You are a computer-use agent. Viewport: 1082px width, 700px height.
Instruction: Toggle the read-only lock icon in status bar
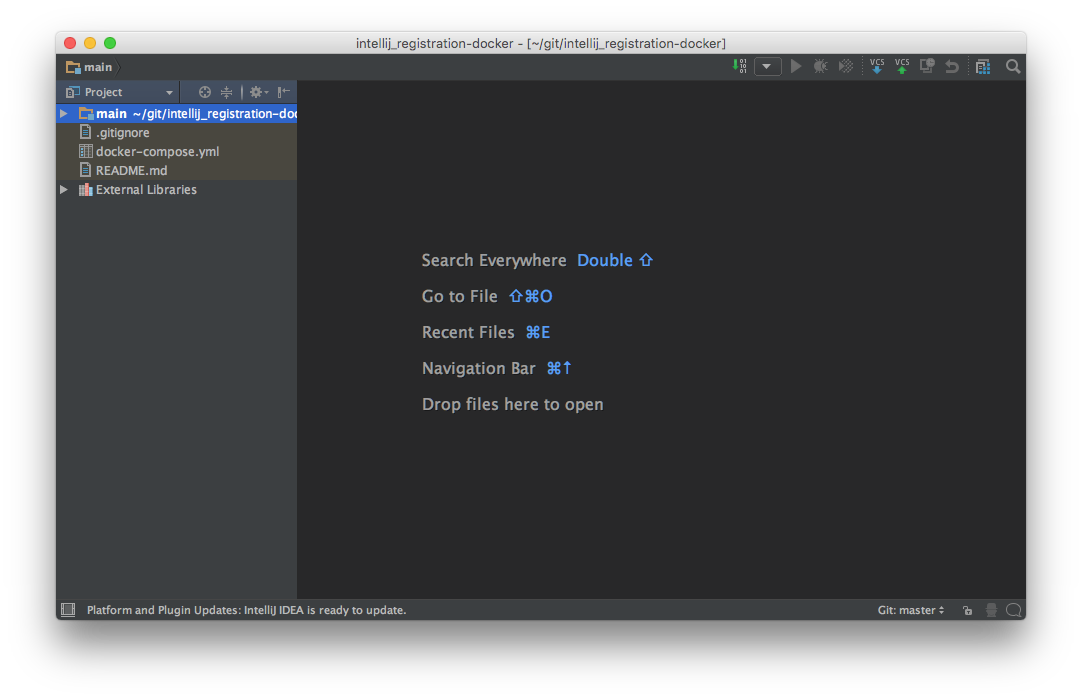tap(967, 610)
